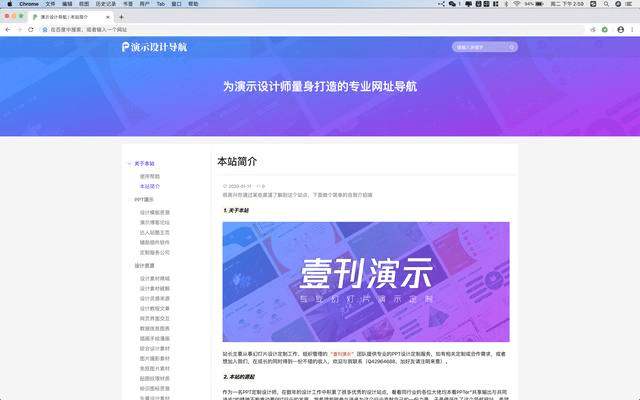Open 标识图标资源 in the sidebar

pos(154,389)
